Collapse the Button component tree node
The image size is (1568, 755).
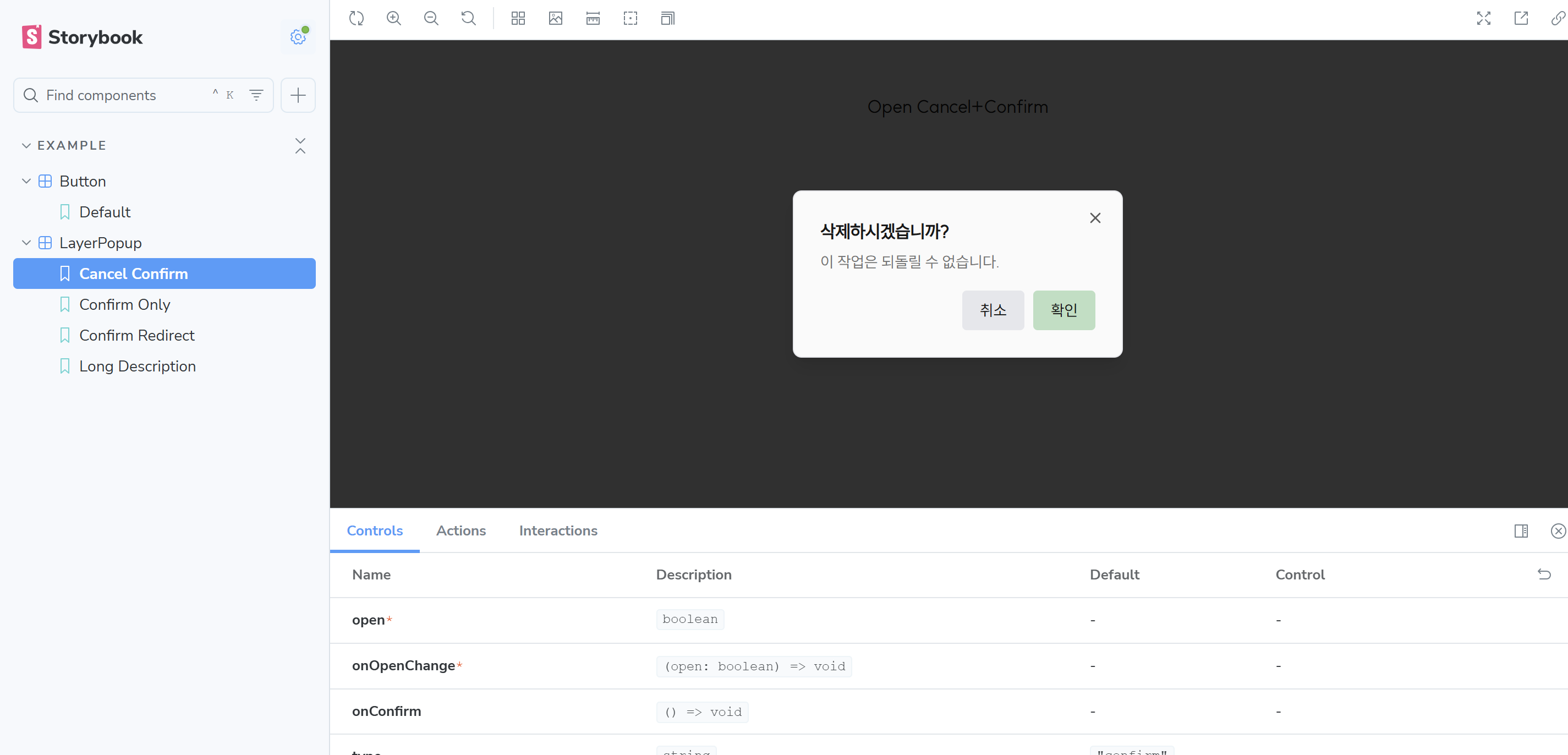[x=26, y=182]
